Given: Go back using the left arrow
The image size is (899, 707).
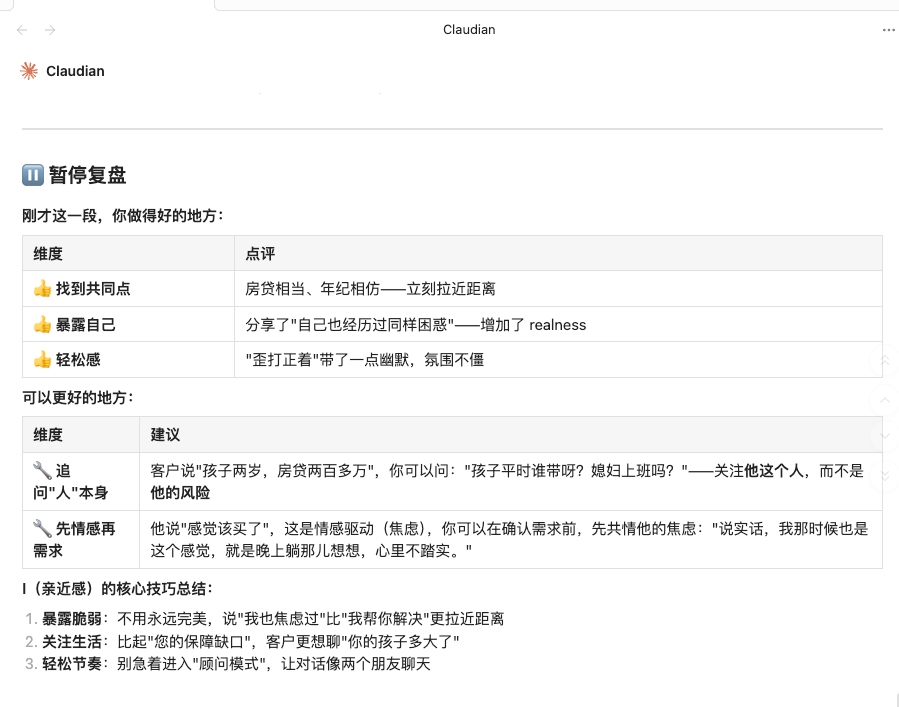Looking at the screenshot, I should [x=22, y=30].
